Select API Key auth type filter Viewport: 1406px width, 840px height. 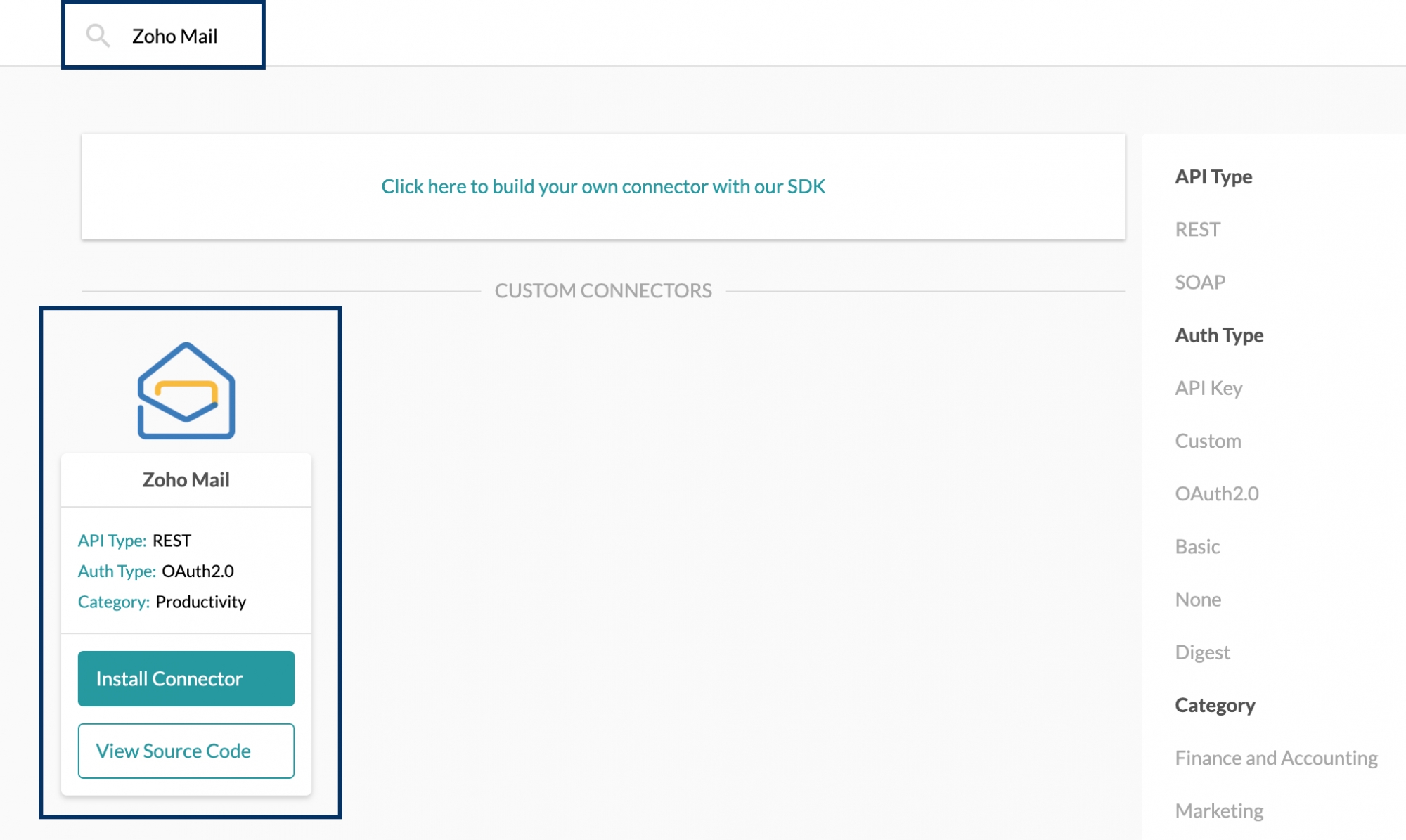tap(1208, 388)
